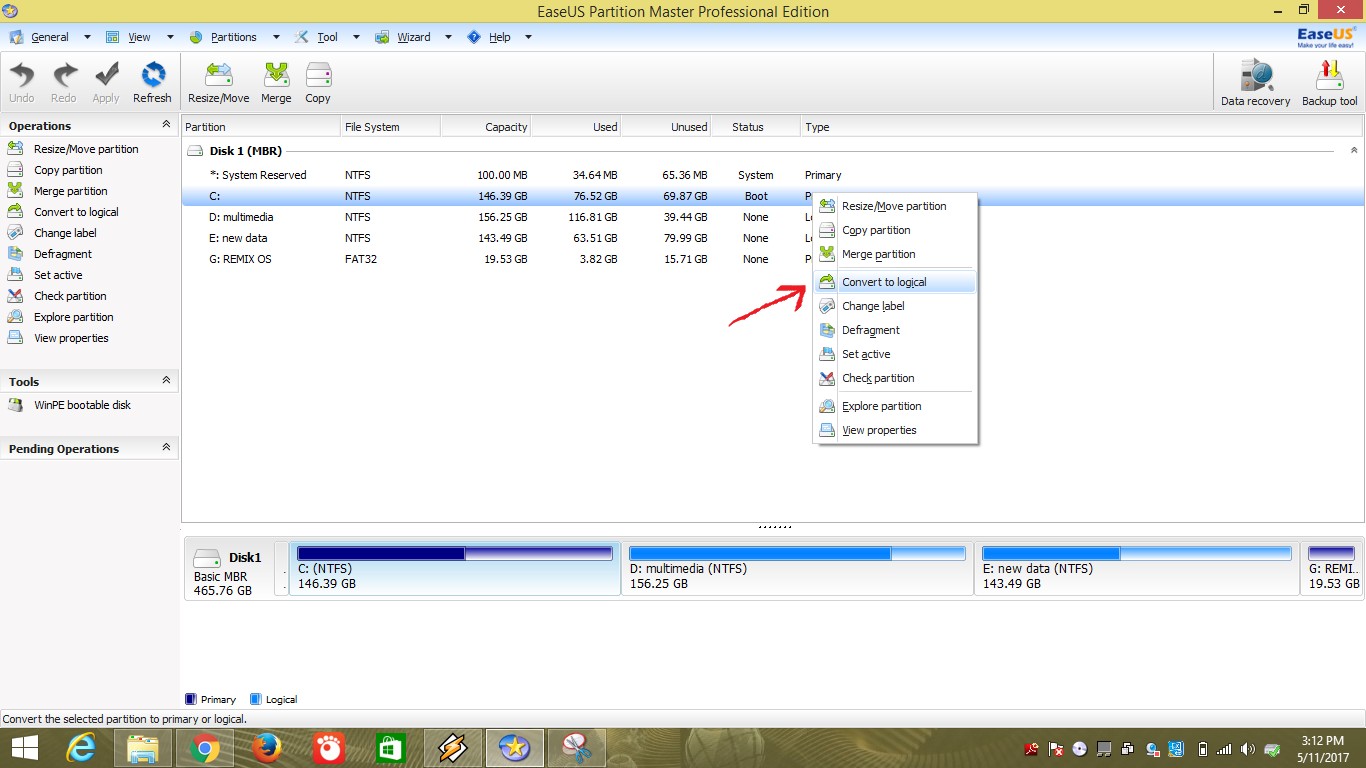Select D: multimedia block in disk map
The image size is (1366, 768).
[798, 569]
